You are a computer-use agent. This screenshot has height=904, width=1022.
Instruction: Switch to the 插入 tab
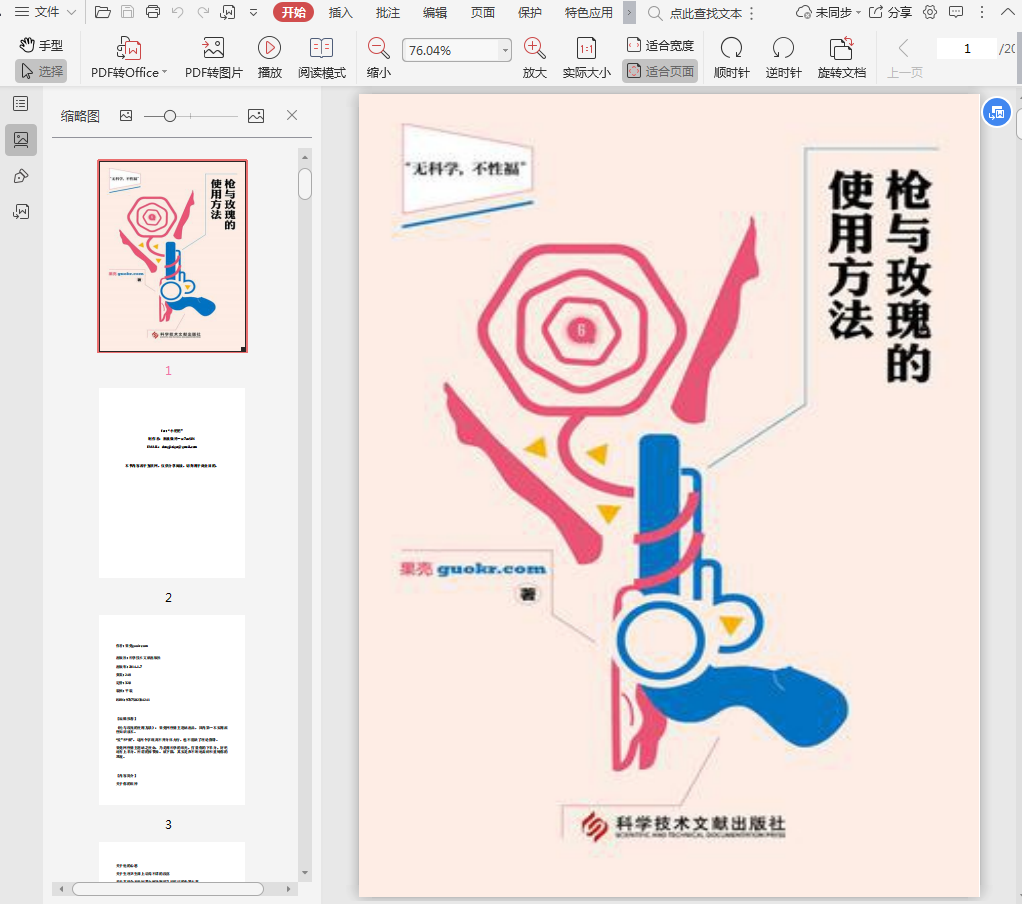point(340,12)
